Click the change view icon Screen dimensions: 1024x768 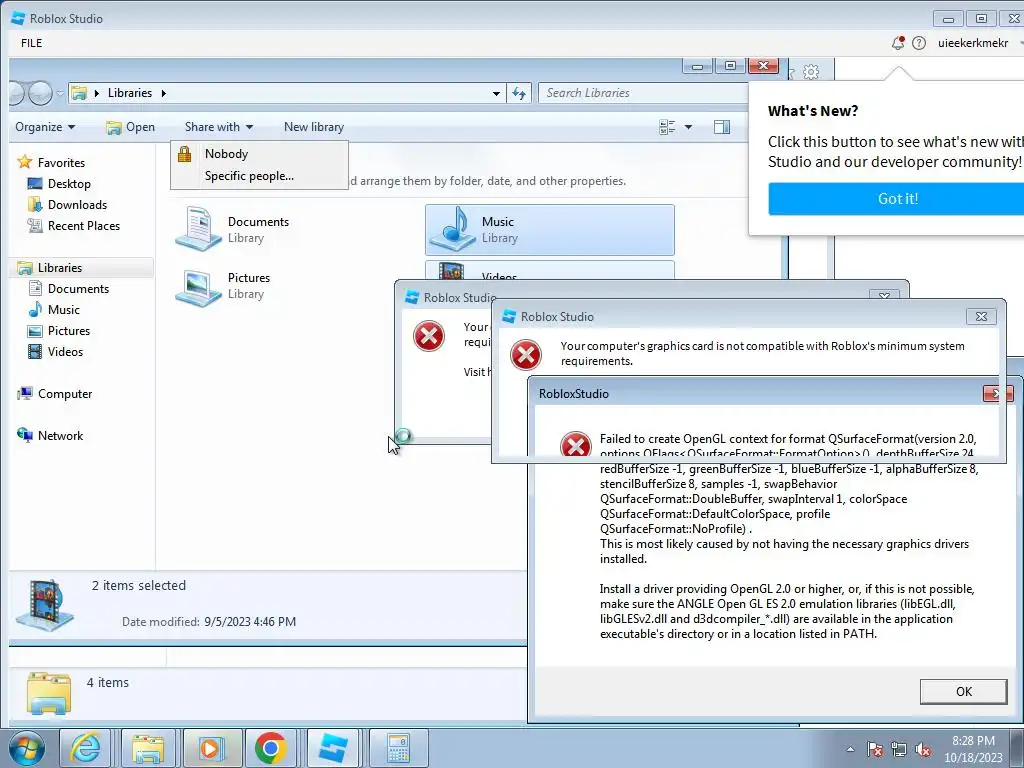click(667, 127)
